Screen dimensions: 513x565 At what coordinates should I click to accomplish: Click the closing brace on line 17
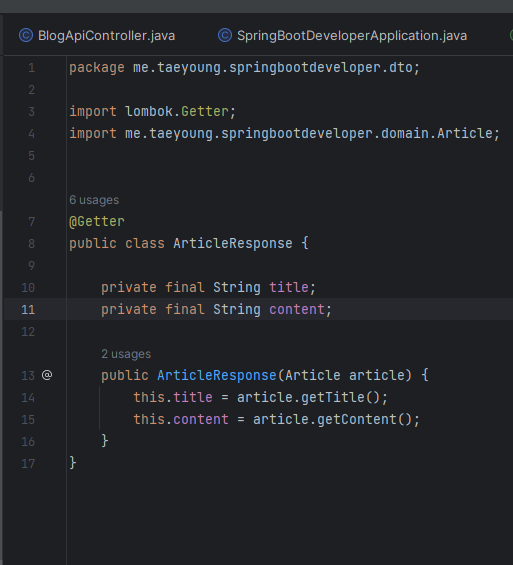click(73, 463)
